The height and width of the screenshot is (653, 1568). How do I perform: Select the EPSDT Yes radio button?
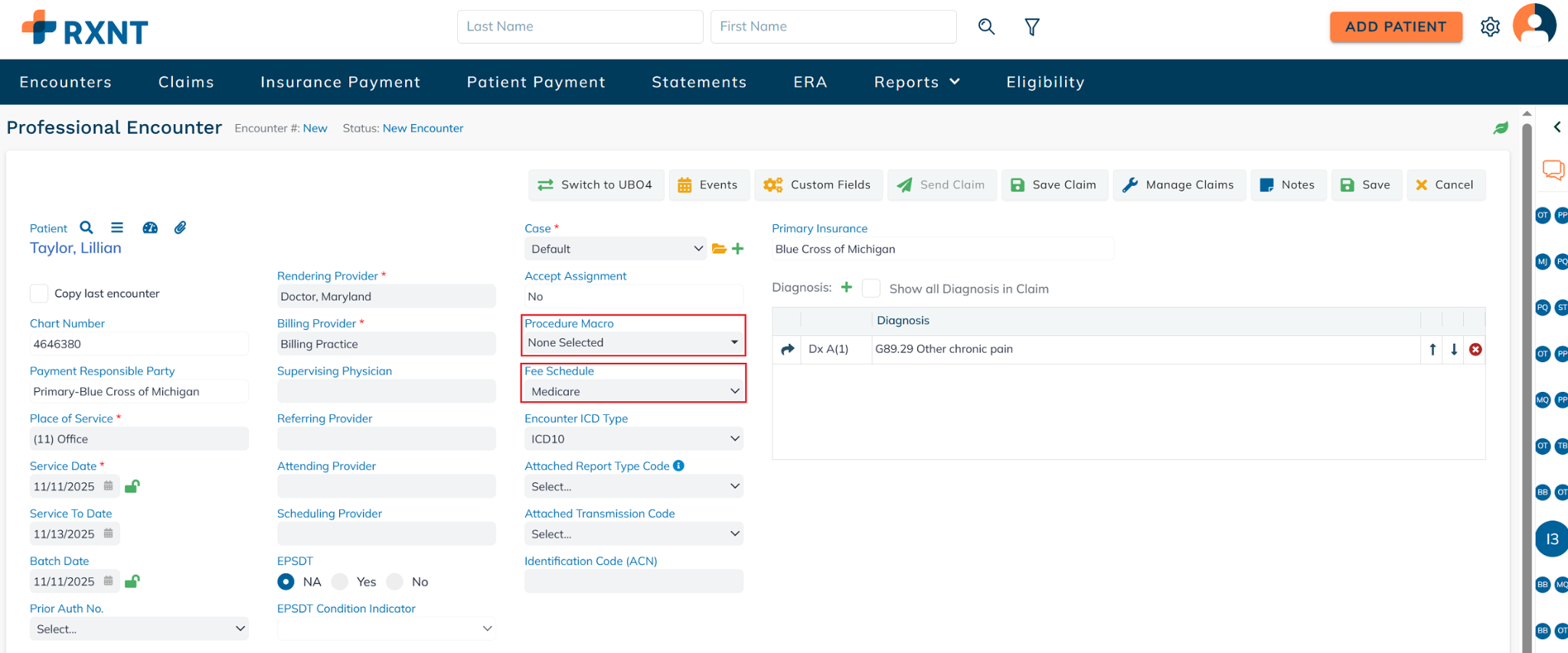pos(340,582)
